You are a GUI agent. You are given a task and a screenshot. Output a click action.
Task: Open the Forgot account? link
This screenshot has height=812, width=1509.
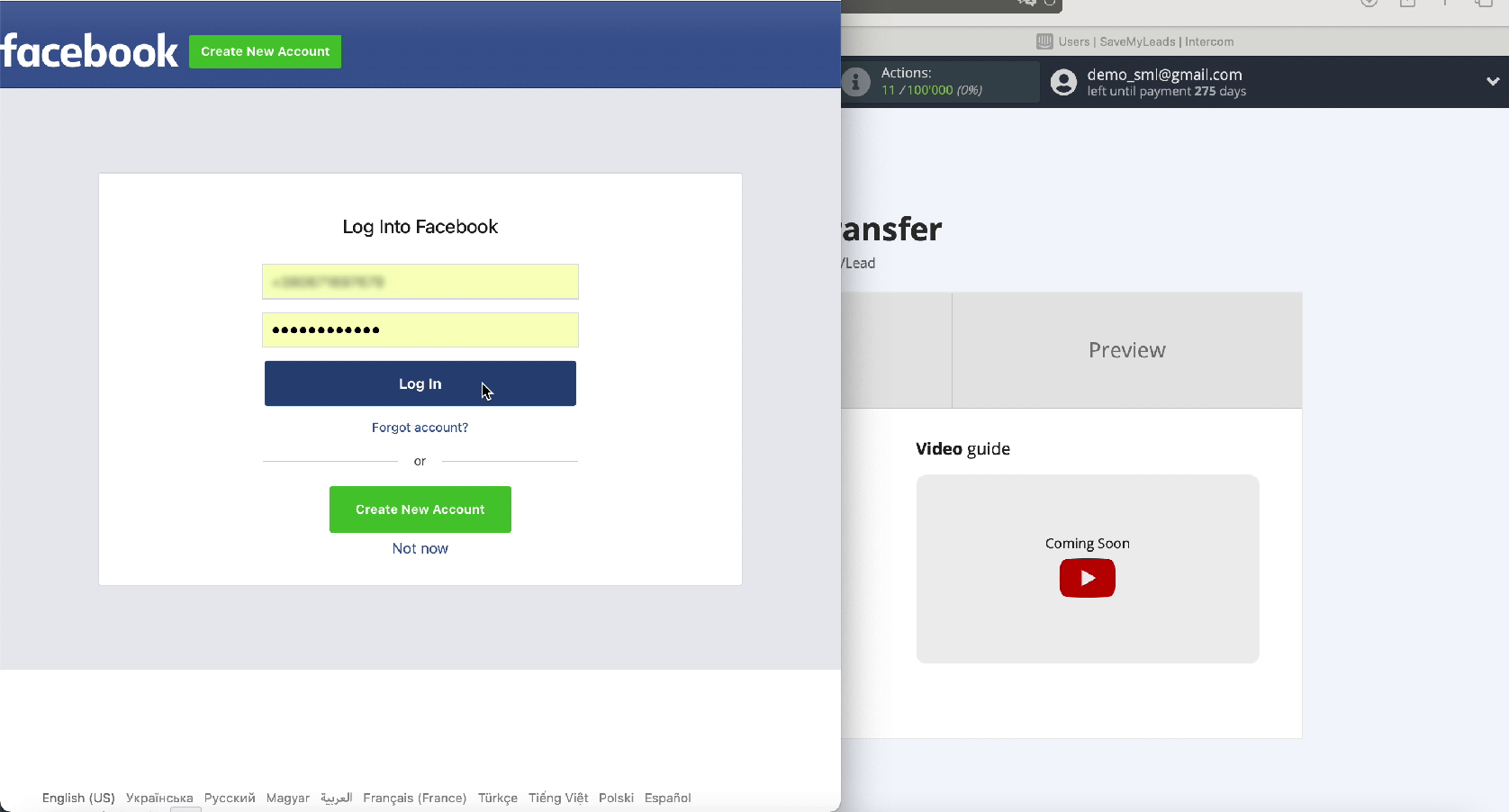click(420, 428)
